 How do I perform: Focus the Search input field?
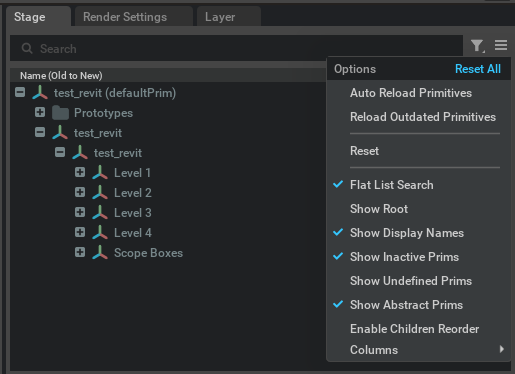[x=237, y=48]
